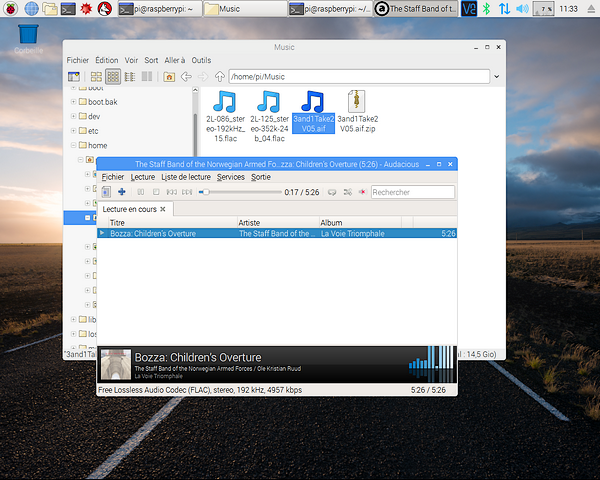The image size is (600, 480).
Task: Switch to large icon view
Action: [96, 77]
